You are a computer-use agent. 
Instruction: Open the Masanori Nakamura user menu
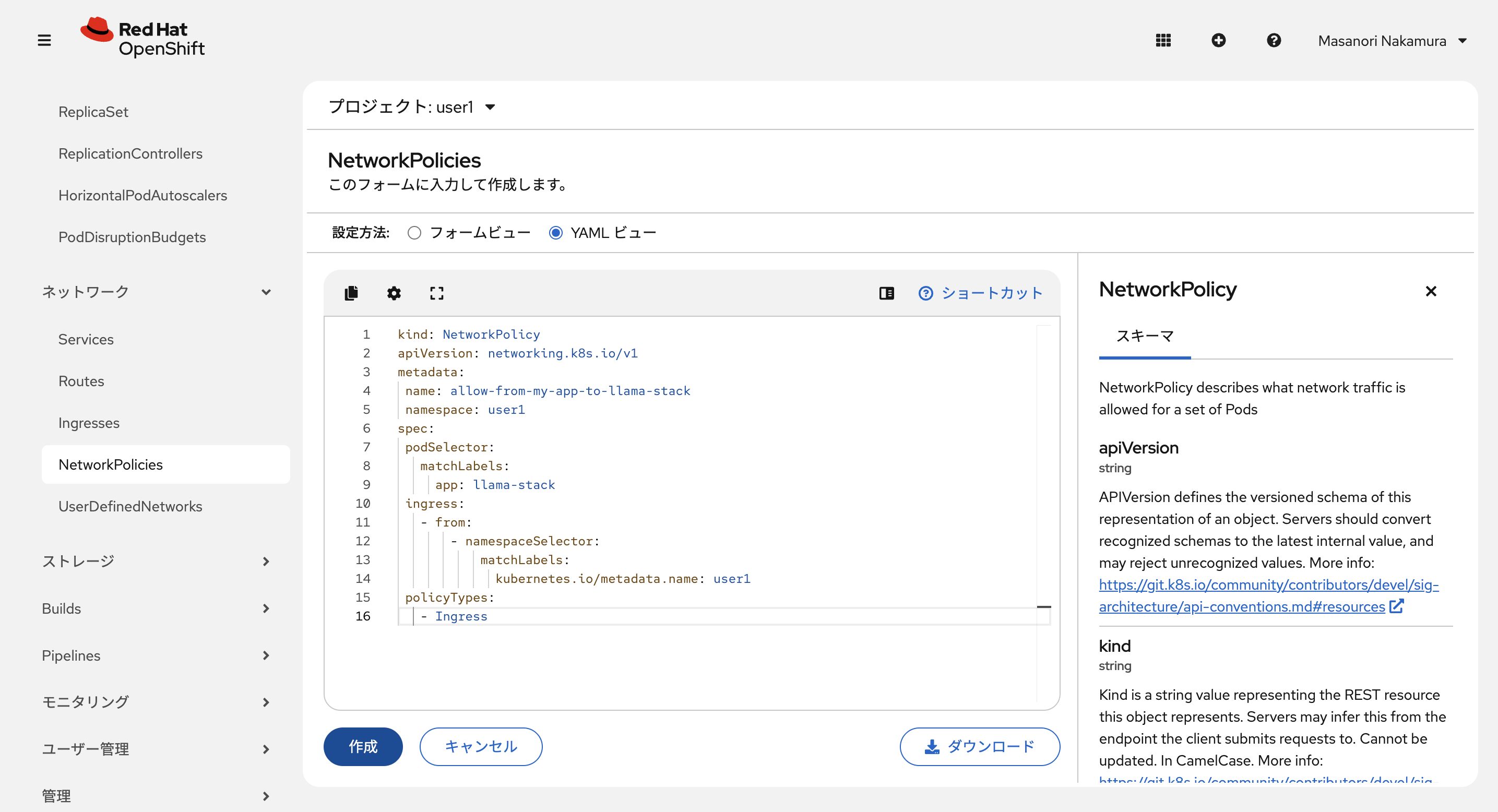tap(1392, 41)
